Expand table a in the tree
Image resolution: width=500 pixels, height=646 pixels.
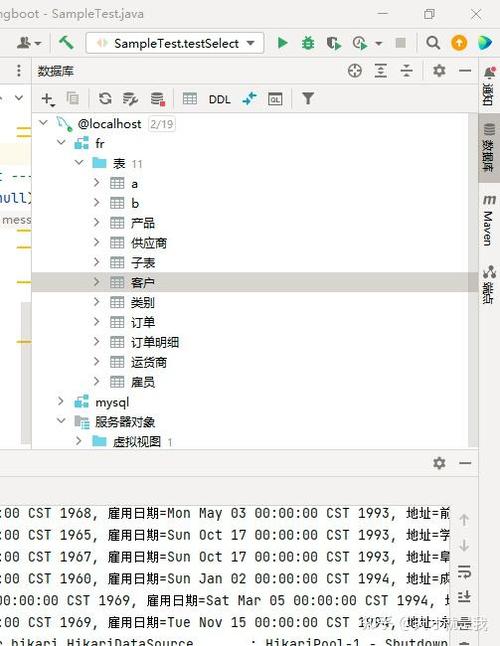click(96, 182)
